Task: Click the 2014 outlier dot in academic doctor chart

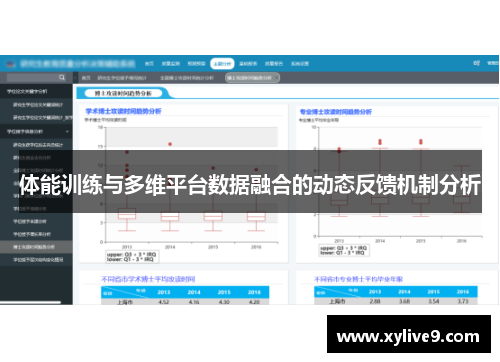Action: pyautogui.click(x=170, y=144)
